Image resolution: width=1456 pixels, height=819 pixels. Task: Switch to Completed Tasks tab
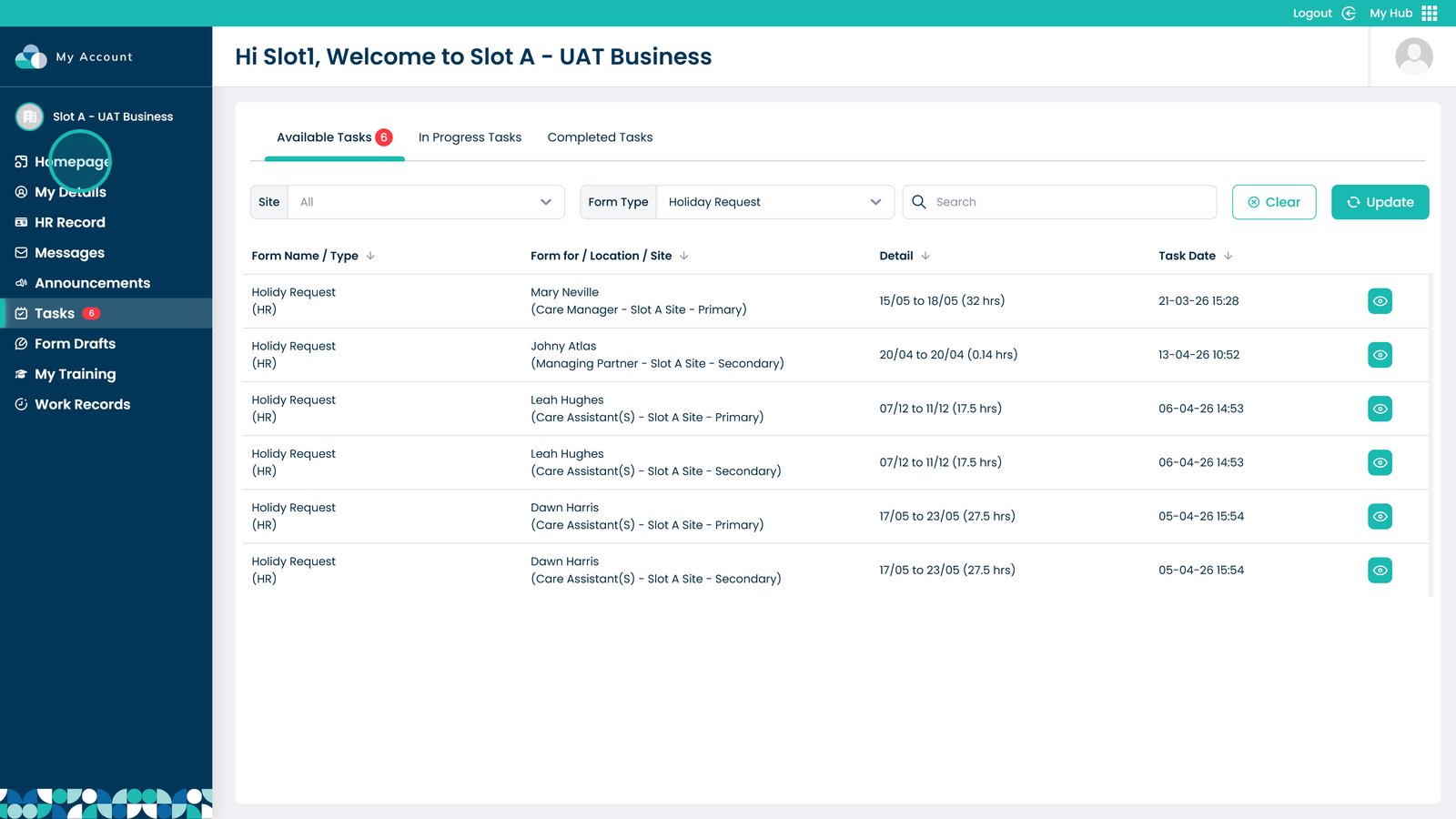(x=600, y=137)
